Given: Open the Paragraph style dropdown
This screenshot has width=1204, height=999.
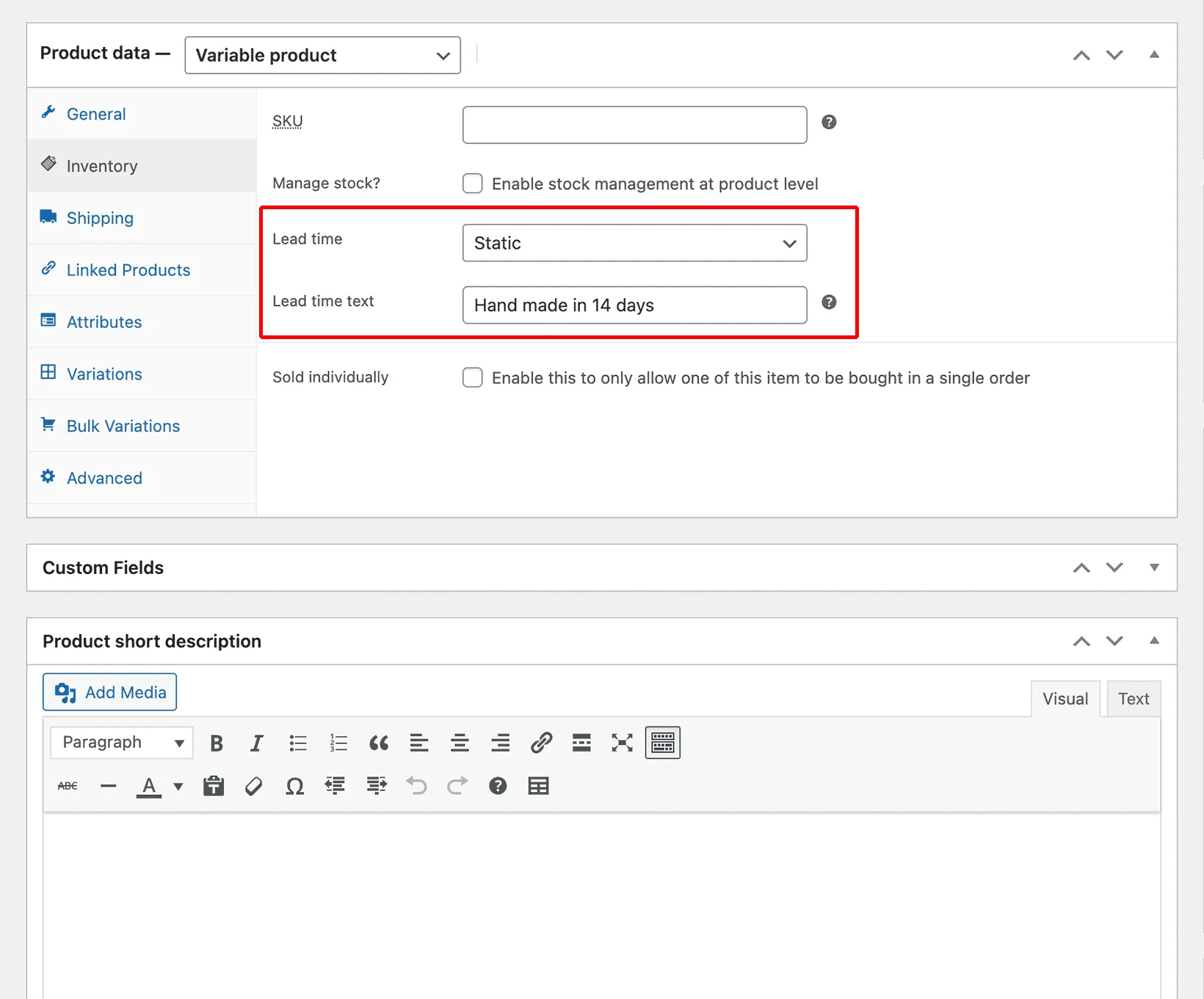Looking at the screenshot, I should coord(121,742).
